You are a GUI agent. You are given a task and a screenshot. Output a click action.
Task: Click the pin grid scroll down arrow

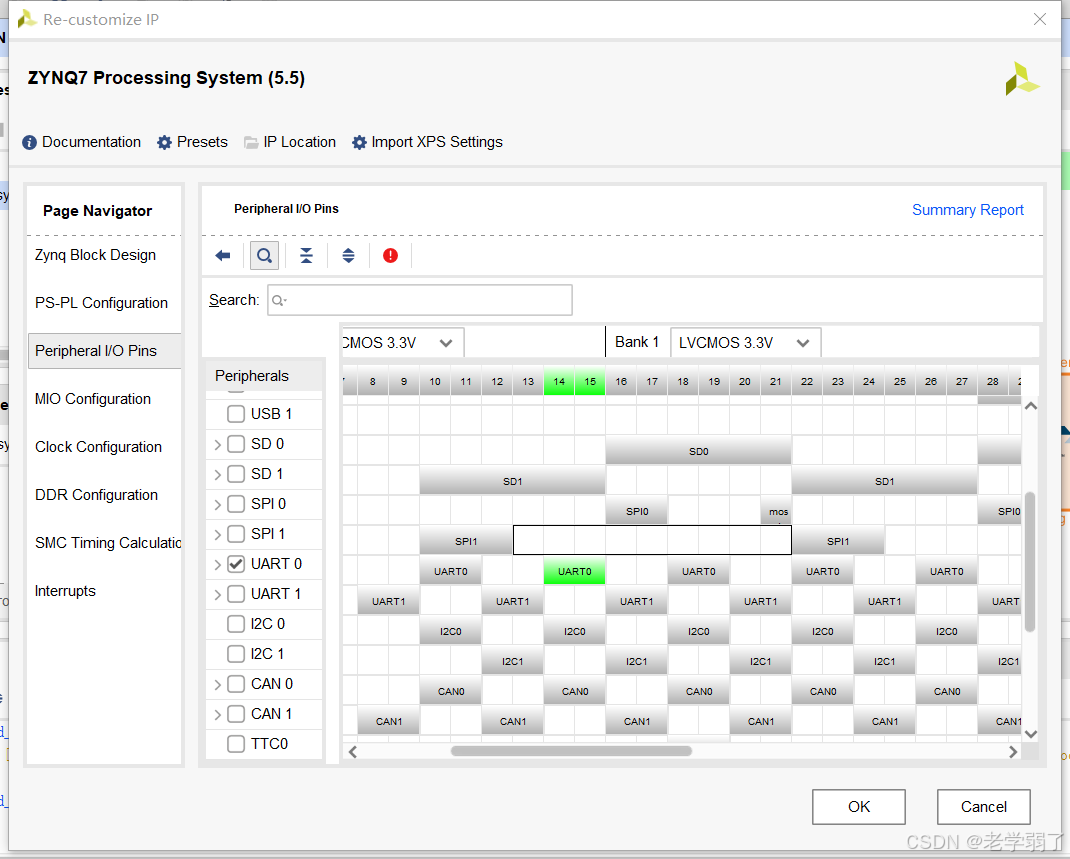point(1031,734)
